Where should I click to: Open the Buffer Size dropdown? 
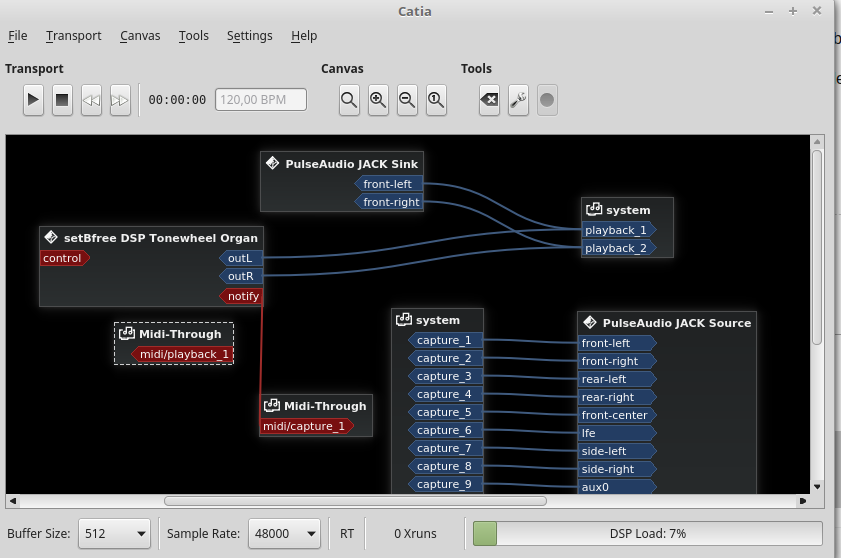[114, 533]
